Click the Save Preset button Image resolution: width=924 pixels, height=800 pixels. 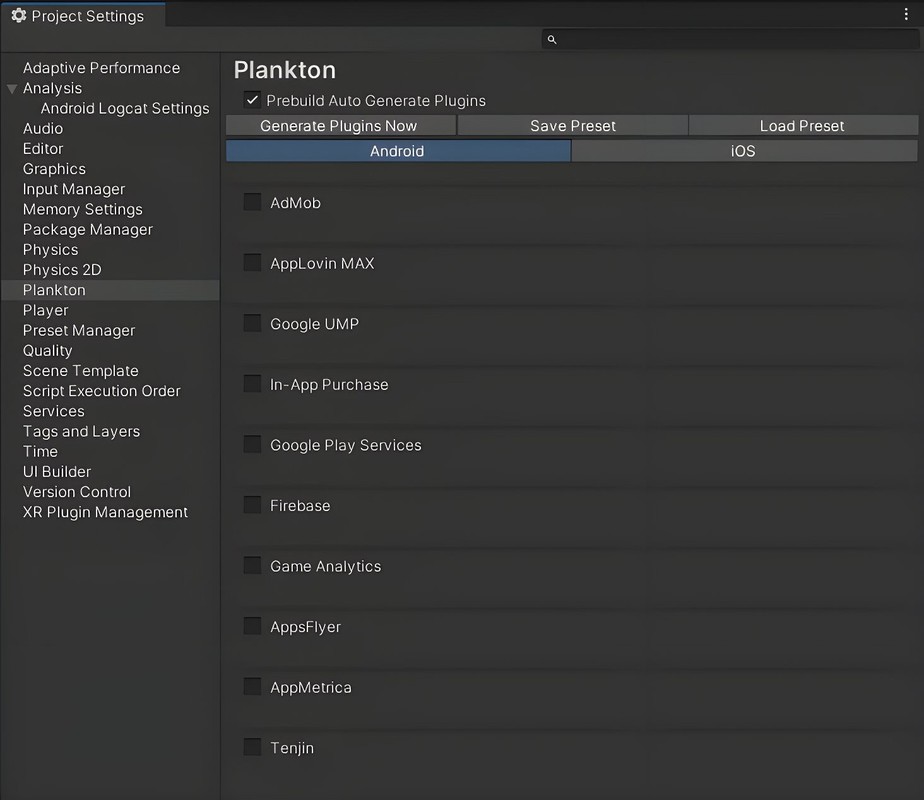572,125
